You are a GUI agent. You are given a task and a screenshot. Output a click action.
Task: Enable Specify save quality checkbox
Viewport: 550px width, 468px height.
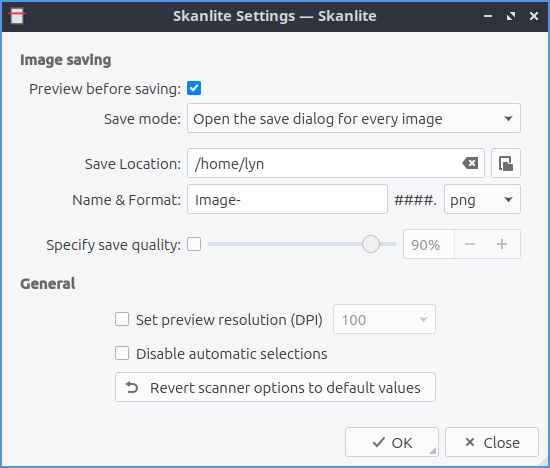(x=194, y=244)
